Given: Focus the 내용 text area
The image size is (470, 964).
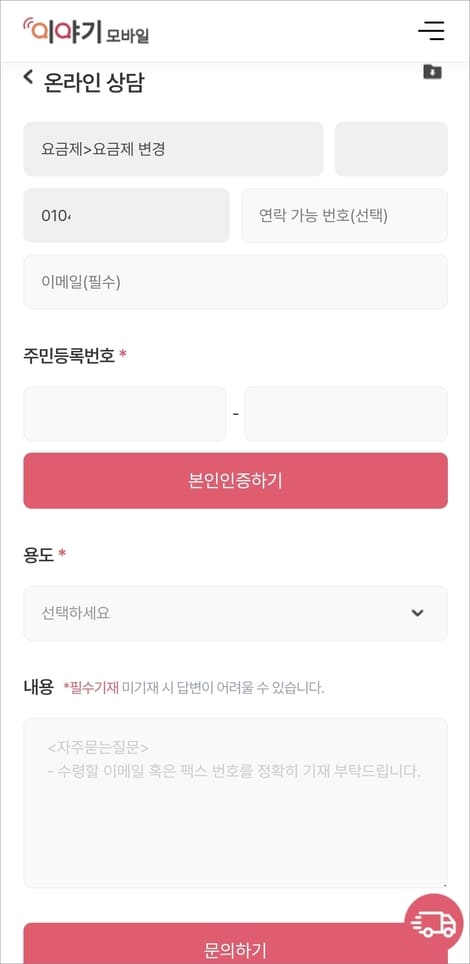Looking at the screenshot, I should pos(236,803).
